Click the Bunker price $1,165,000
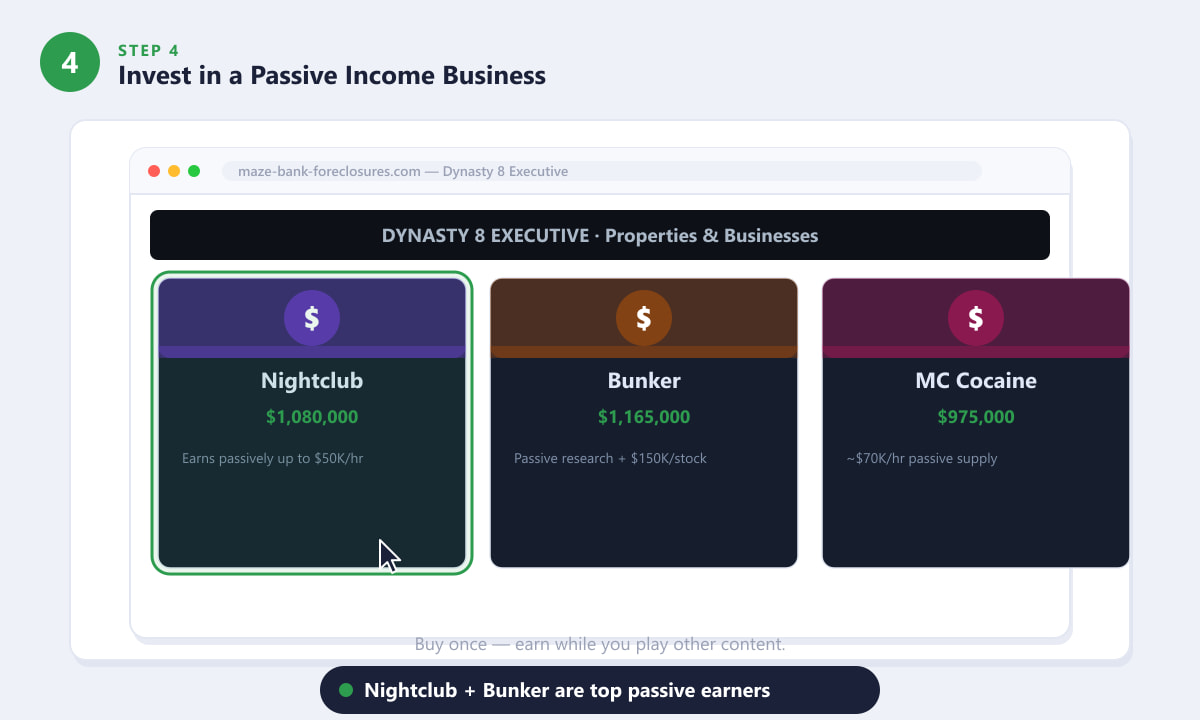 [x=644, y=417]
